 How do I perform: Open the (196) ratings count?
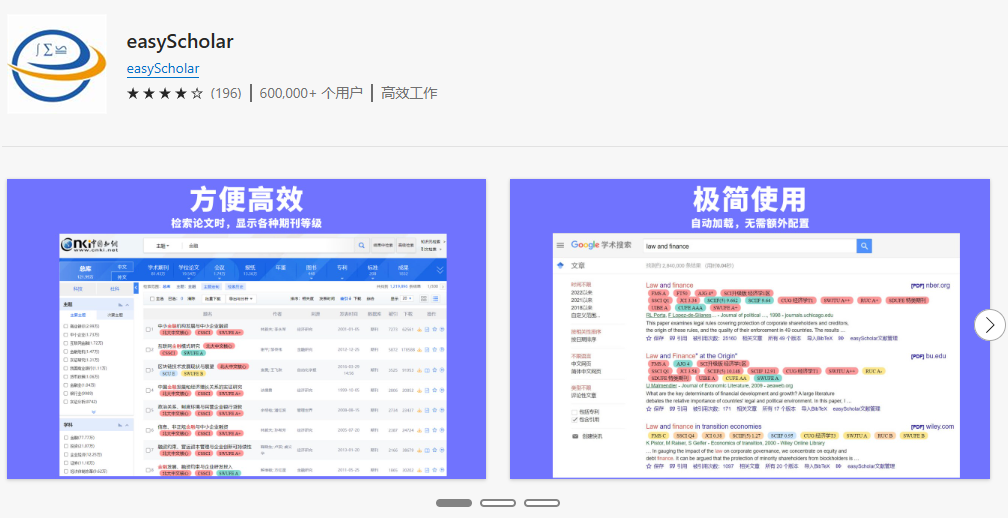pyautogui.click(x=226, y=93)
